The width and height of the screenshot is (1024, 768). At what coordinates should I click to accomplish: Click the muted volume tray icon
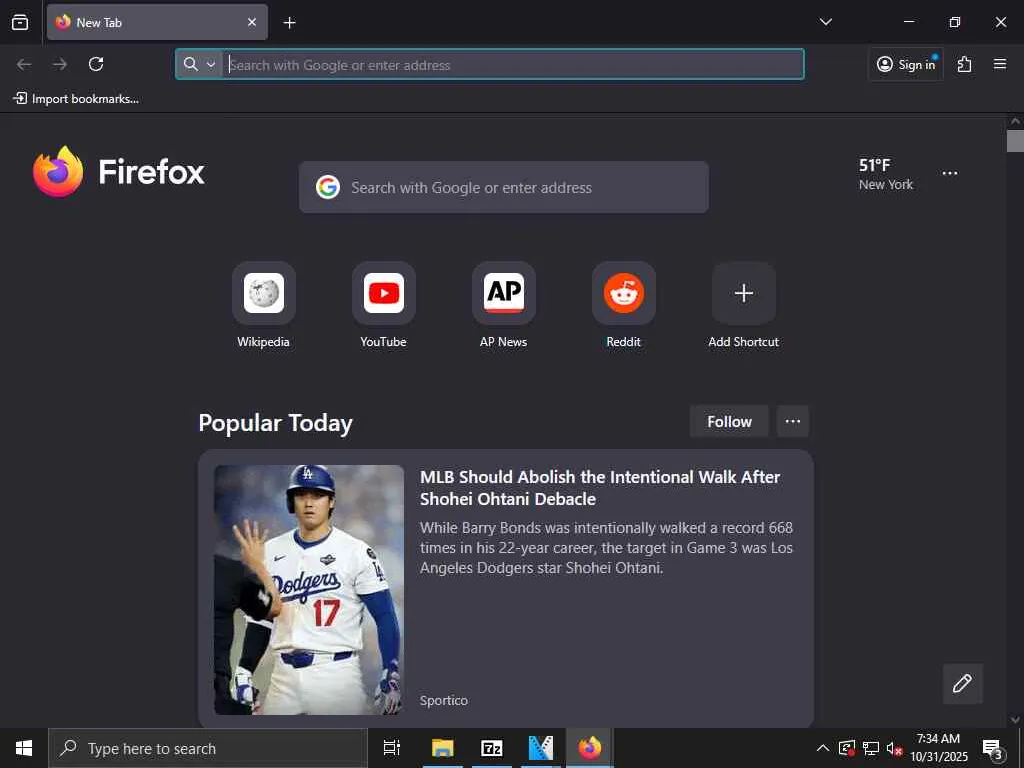pos(894,749)
